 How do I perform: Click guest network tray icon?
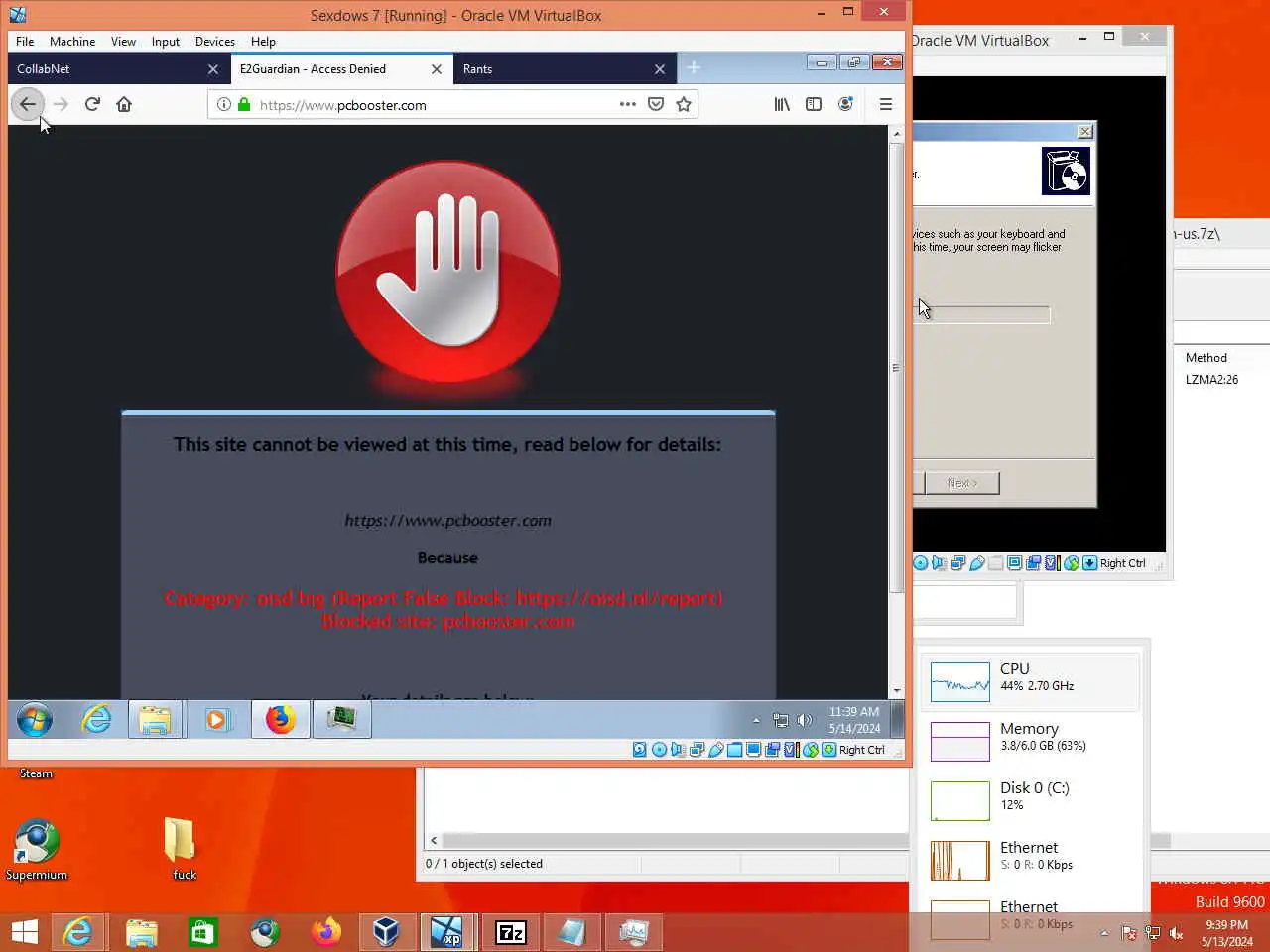(781, 721)
